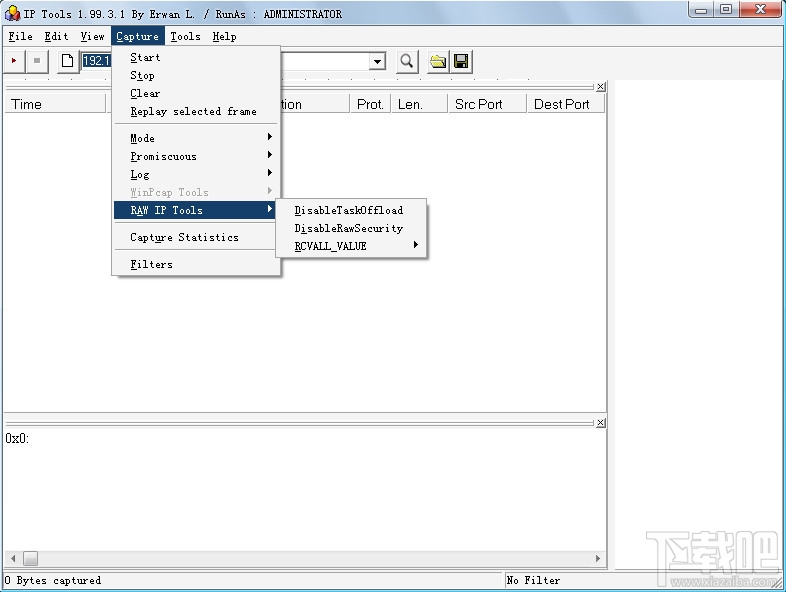Click the horizontal scrollbar thumb
The image size is (786, 592).
(x=31, y=558)
